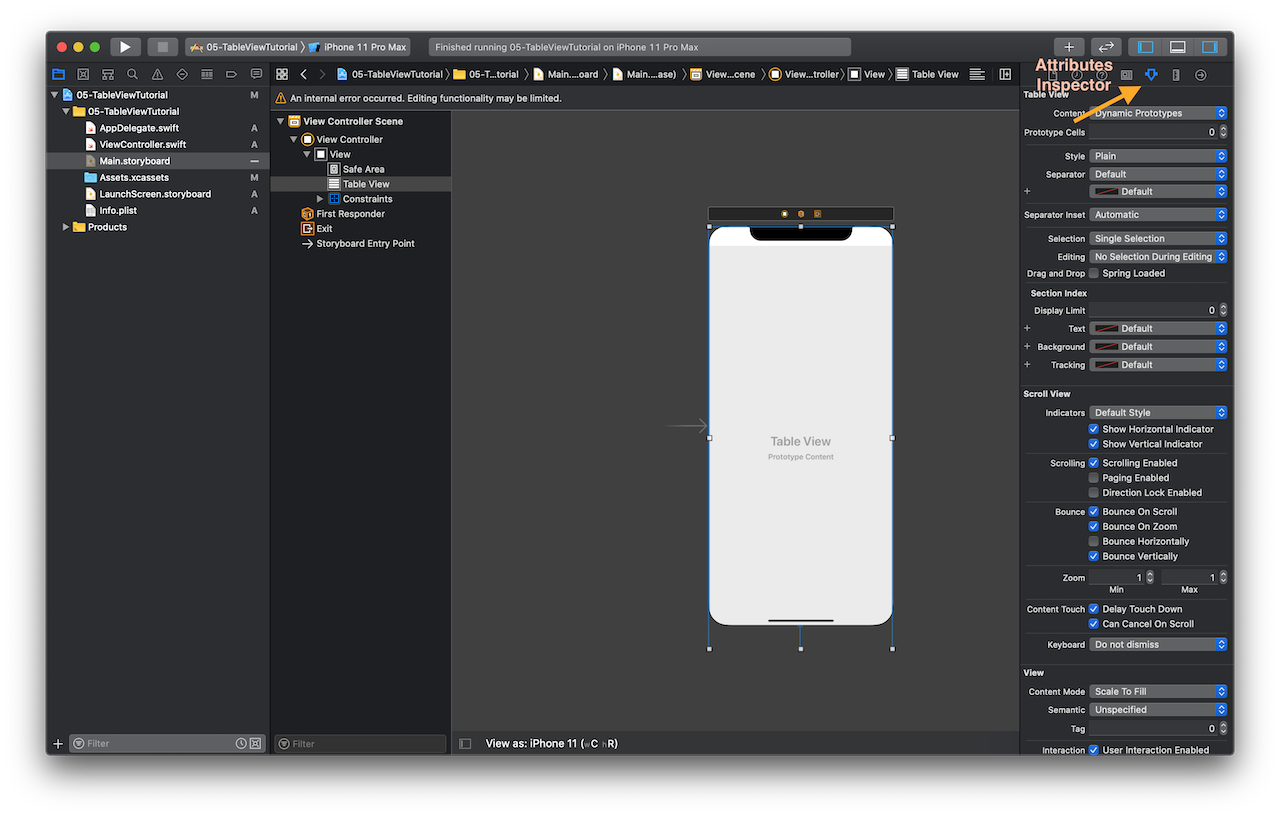The image size is (1280, 816).
Task: Switch to the Connections inspector
Action: tap(1199, 74)
